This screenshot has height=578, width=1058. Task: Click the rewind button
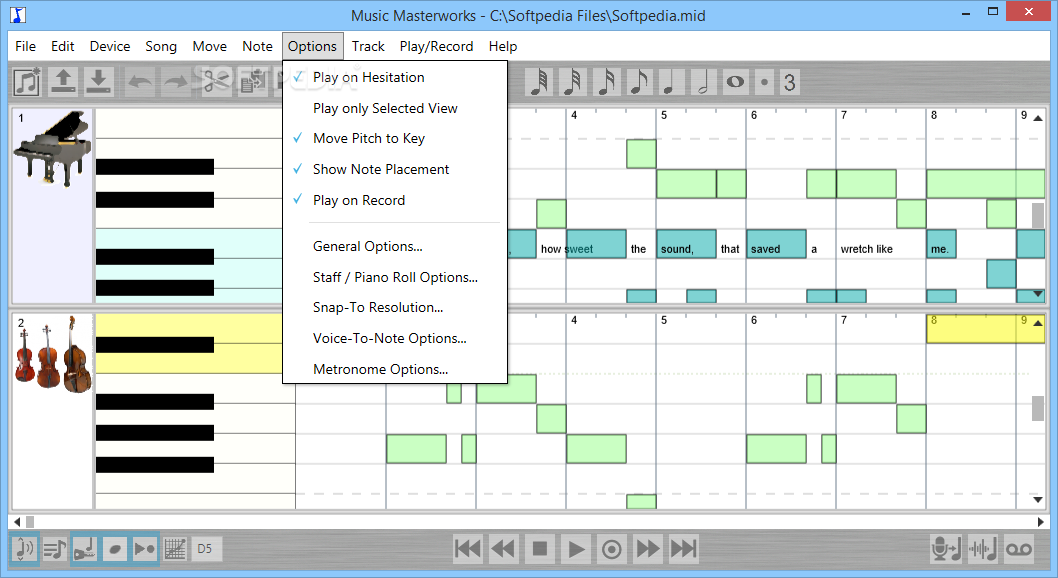click(503, 548)
